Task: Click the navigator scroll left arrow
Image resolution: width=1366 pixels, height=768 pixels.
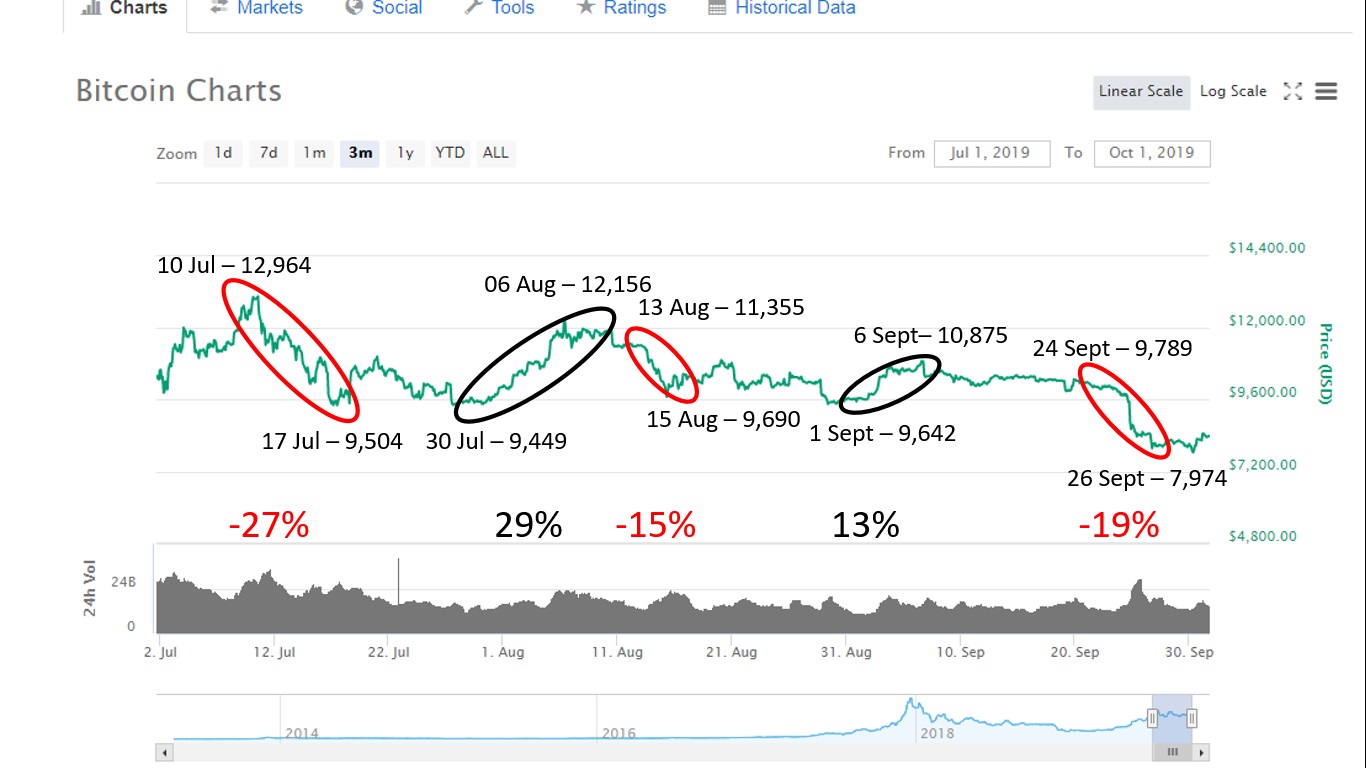Action: [x=164, y=752]
